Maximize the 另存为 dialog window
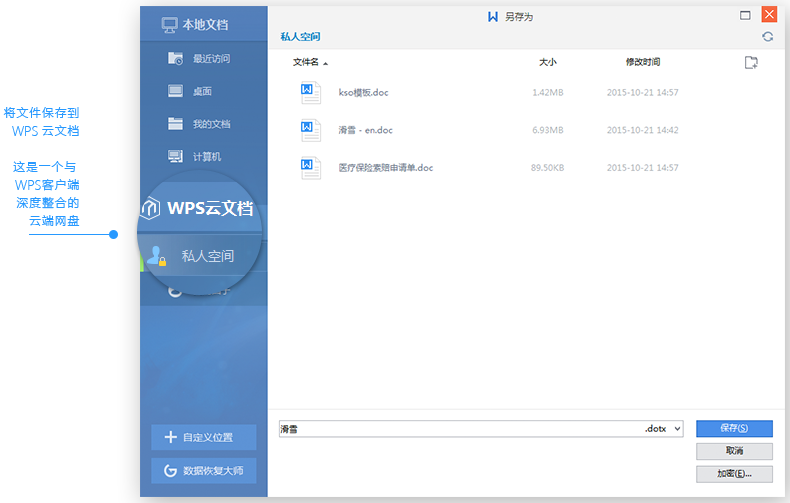The height and width of the screenshot is (503, 790). point(745,15)
